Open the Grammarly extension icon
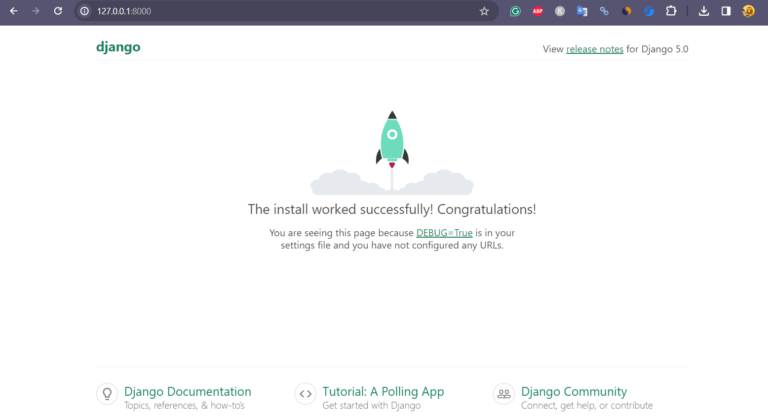 [515, 11]
